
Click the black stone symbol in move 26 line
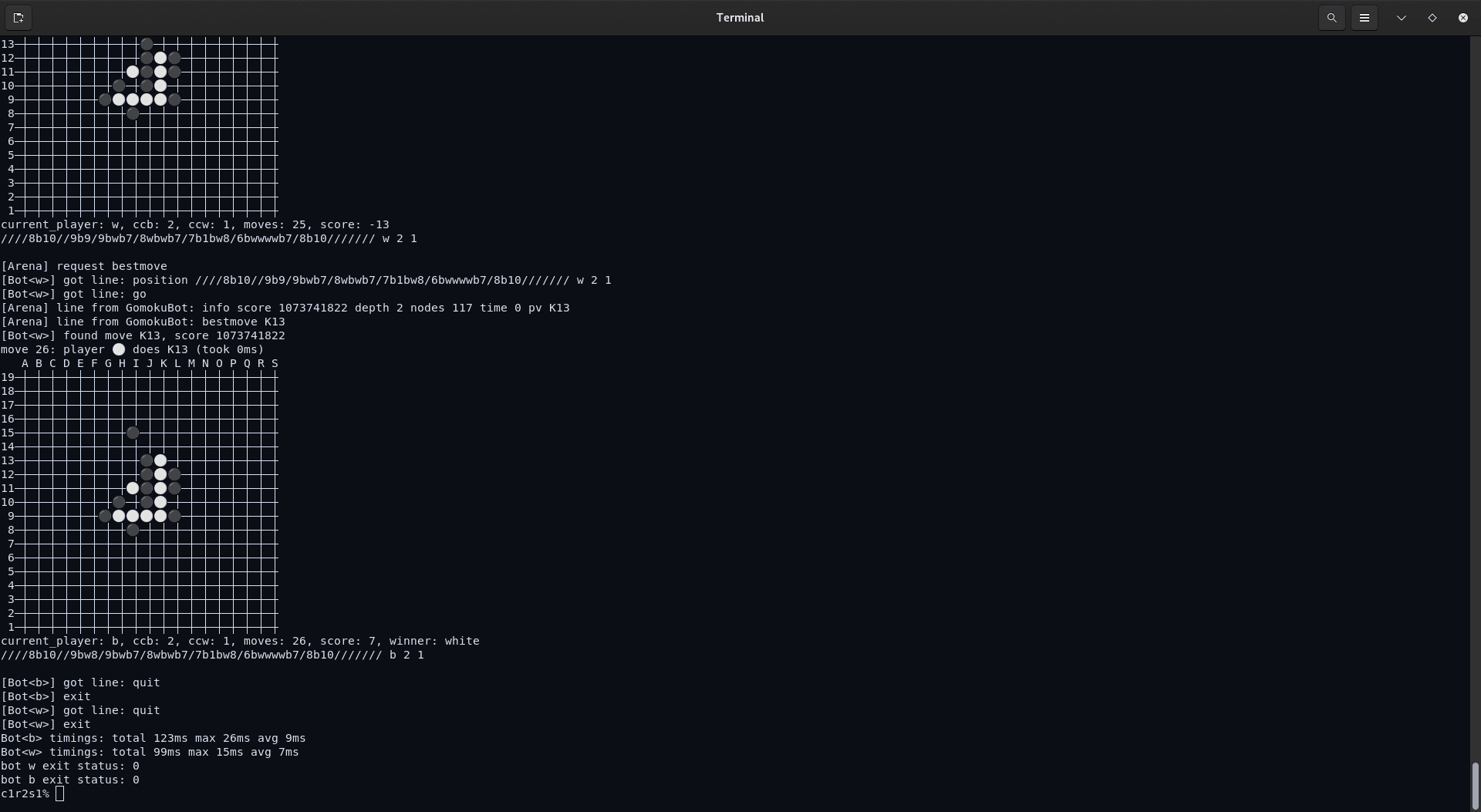(x=119, y=349)
